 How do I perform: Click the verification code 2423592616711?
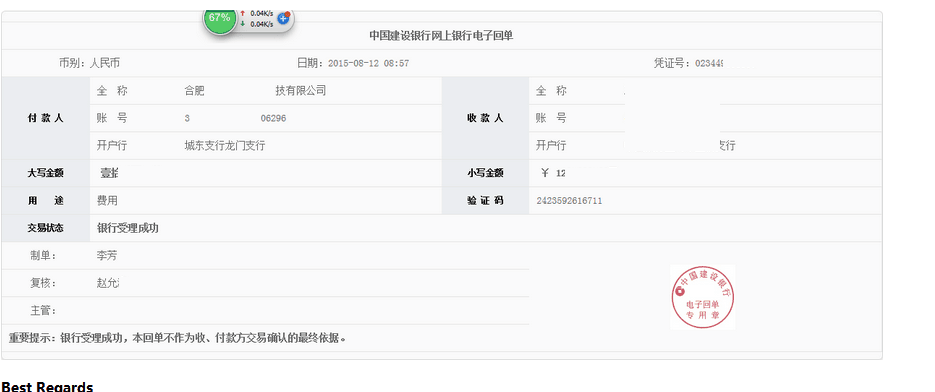[x=569, y=201]
